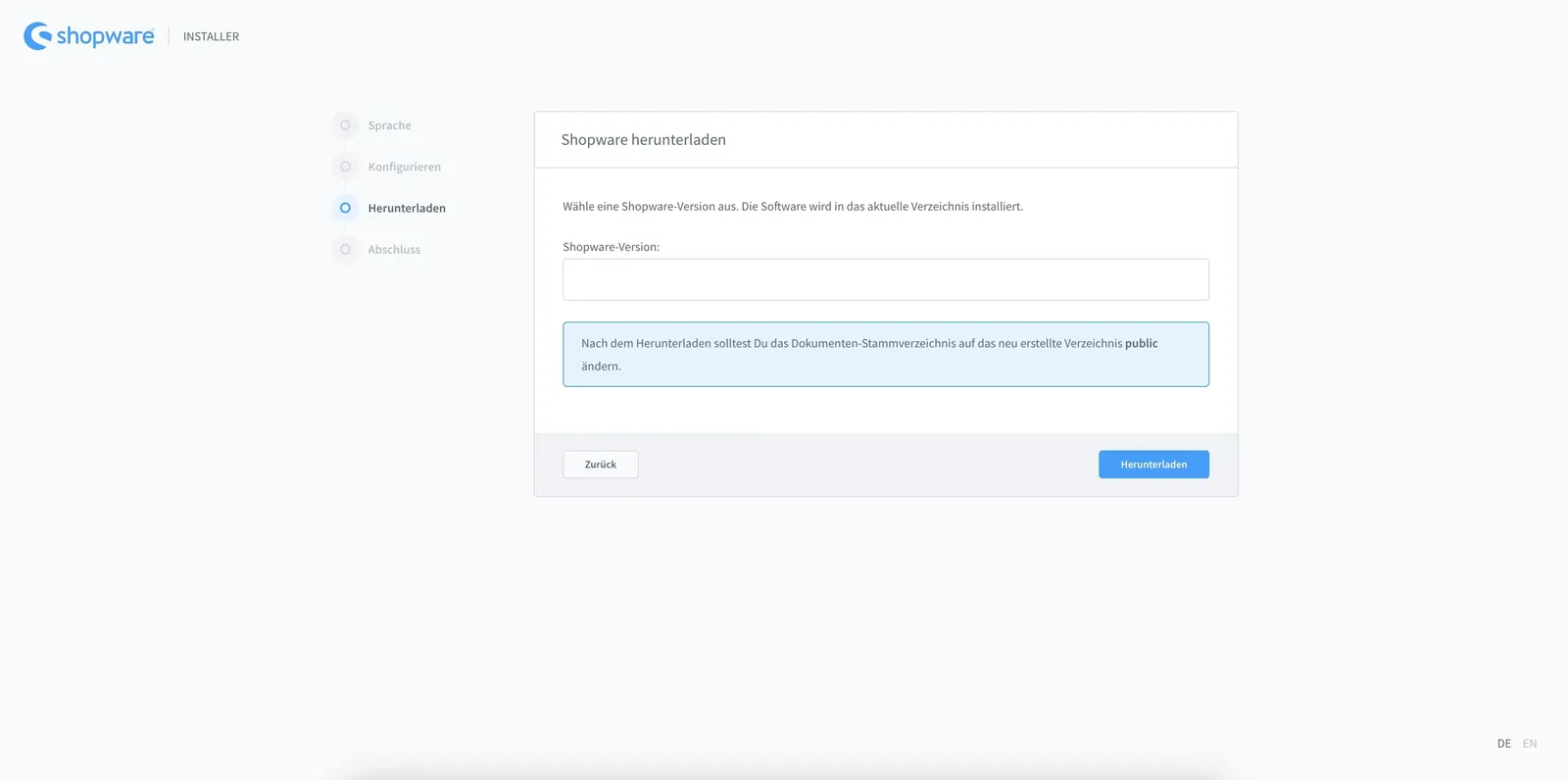The height and width of the screenshot is (780, 1568).
Task: Open the Herunterladen step label
Action: (407, 208)
